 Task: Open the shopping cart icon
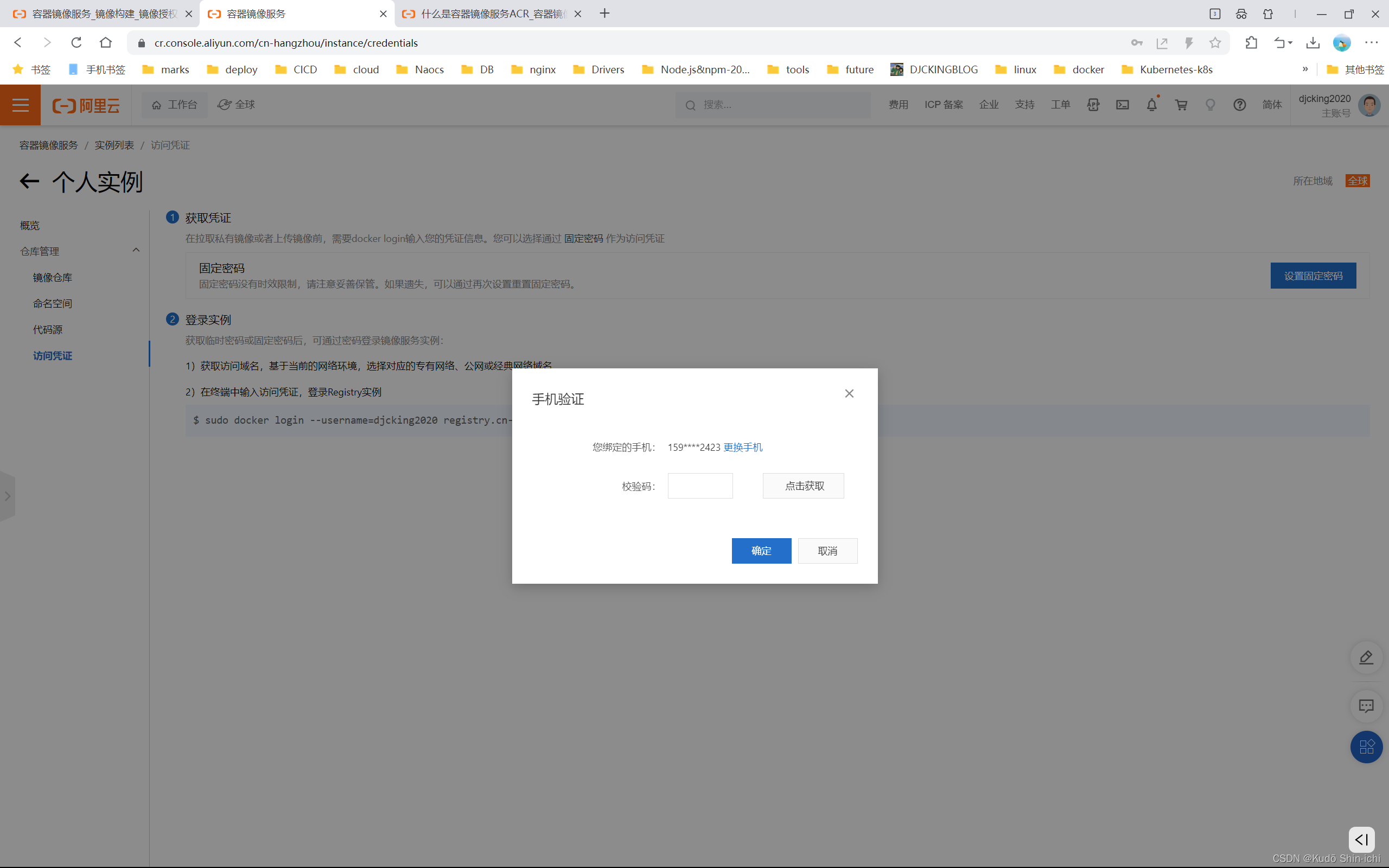[1181, 105]
